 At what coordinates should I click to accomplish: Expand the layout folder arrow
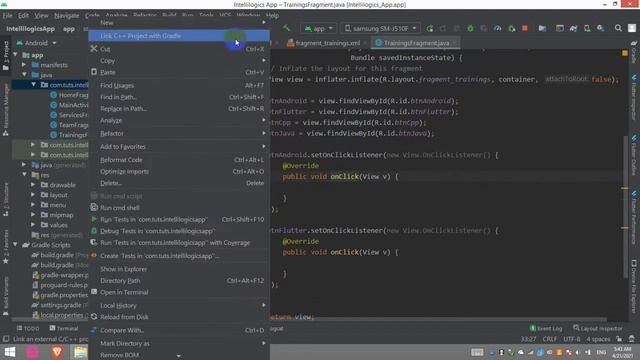coord(33,195)
